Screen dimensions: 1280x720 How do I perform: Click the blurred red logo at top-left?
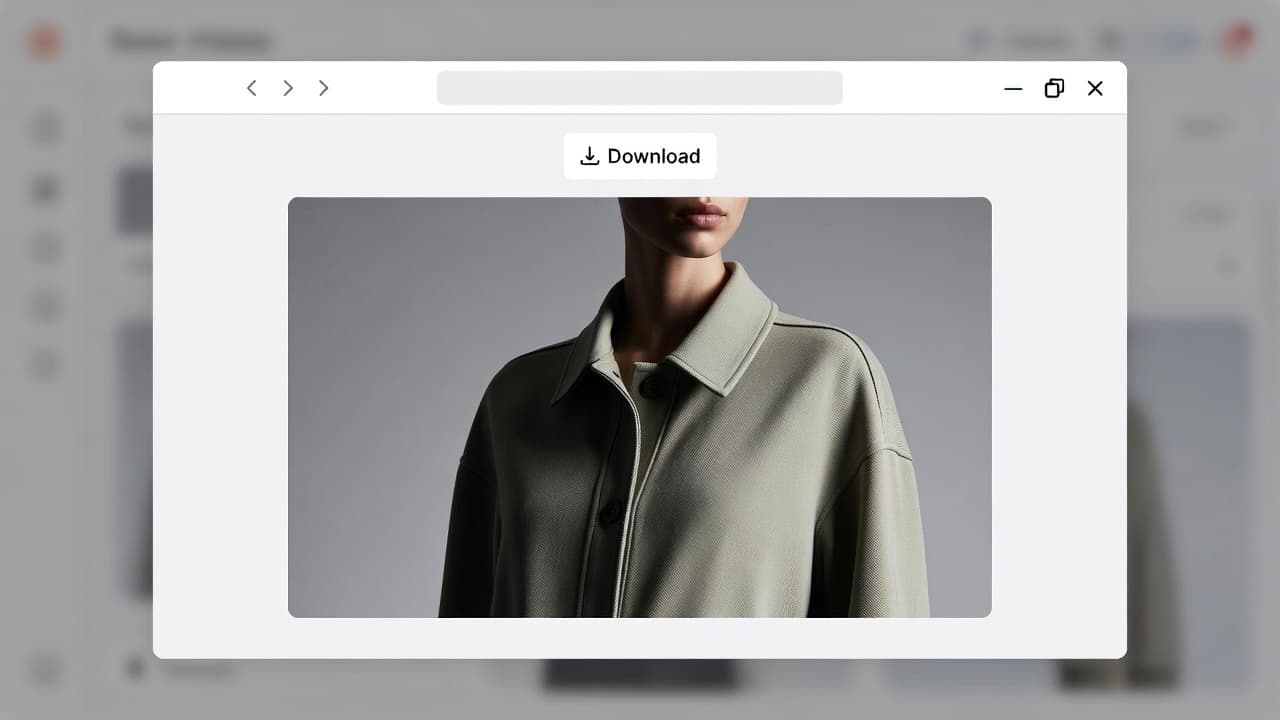coord(45,42)
